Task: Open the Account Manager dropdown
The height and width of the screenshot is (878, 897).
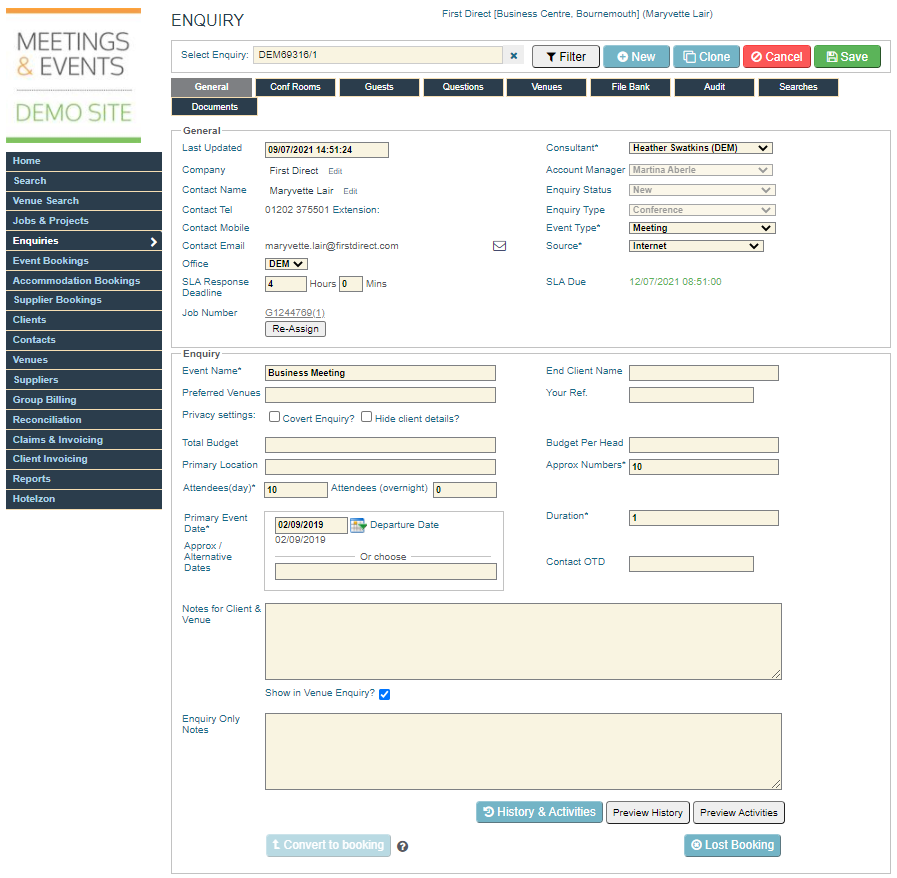Action: [x=701, y=170]
